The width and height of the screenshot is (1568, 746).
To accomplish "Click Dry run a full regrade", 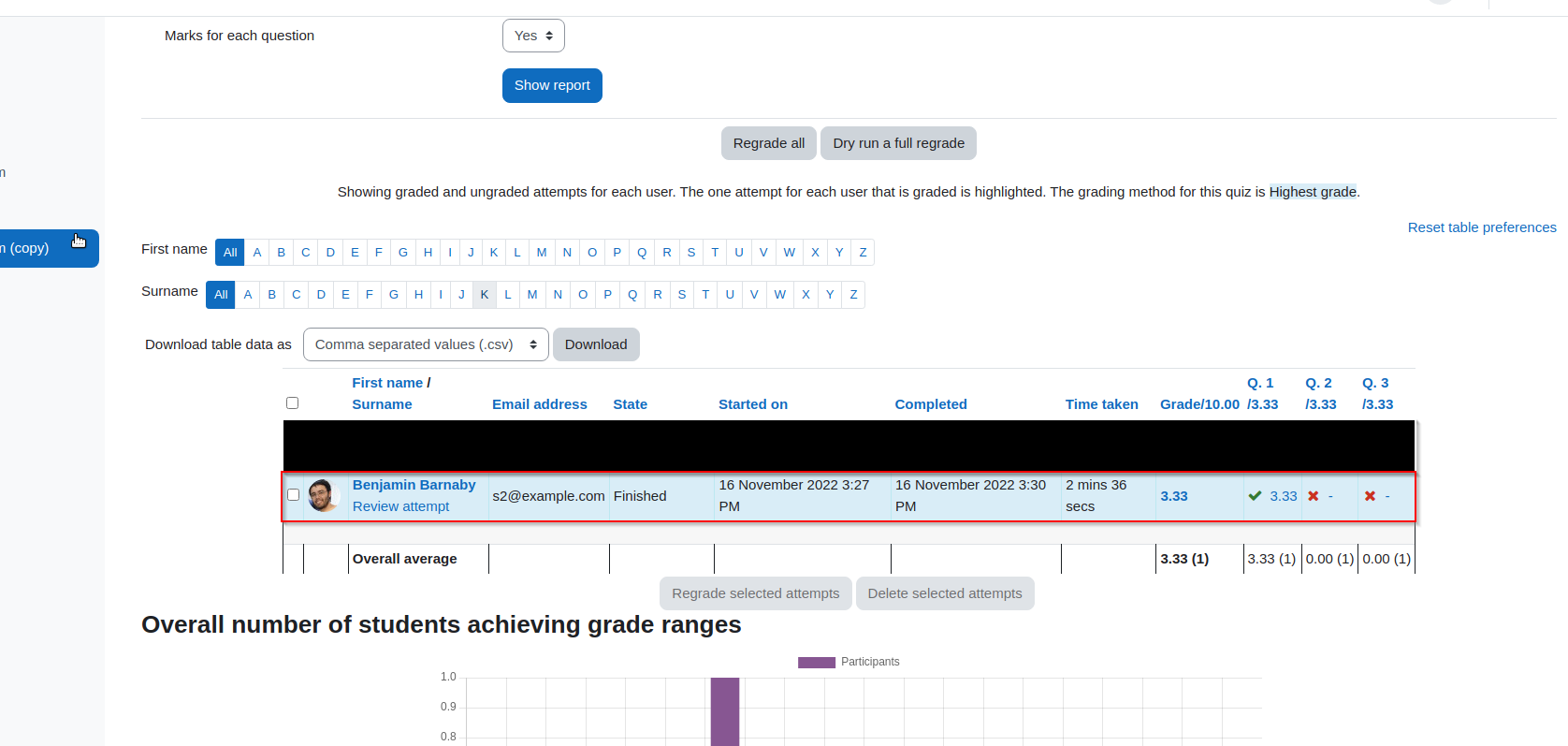I will (898, 143).
